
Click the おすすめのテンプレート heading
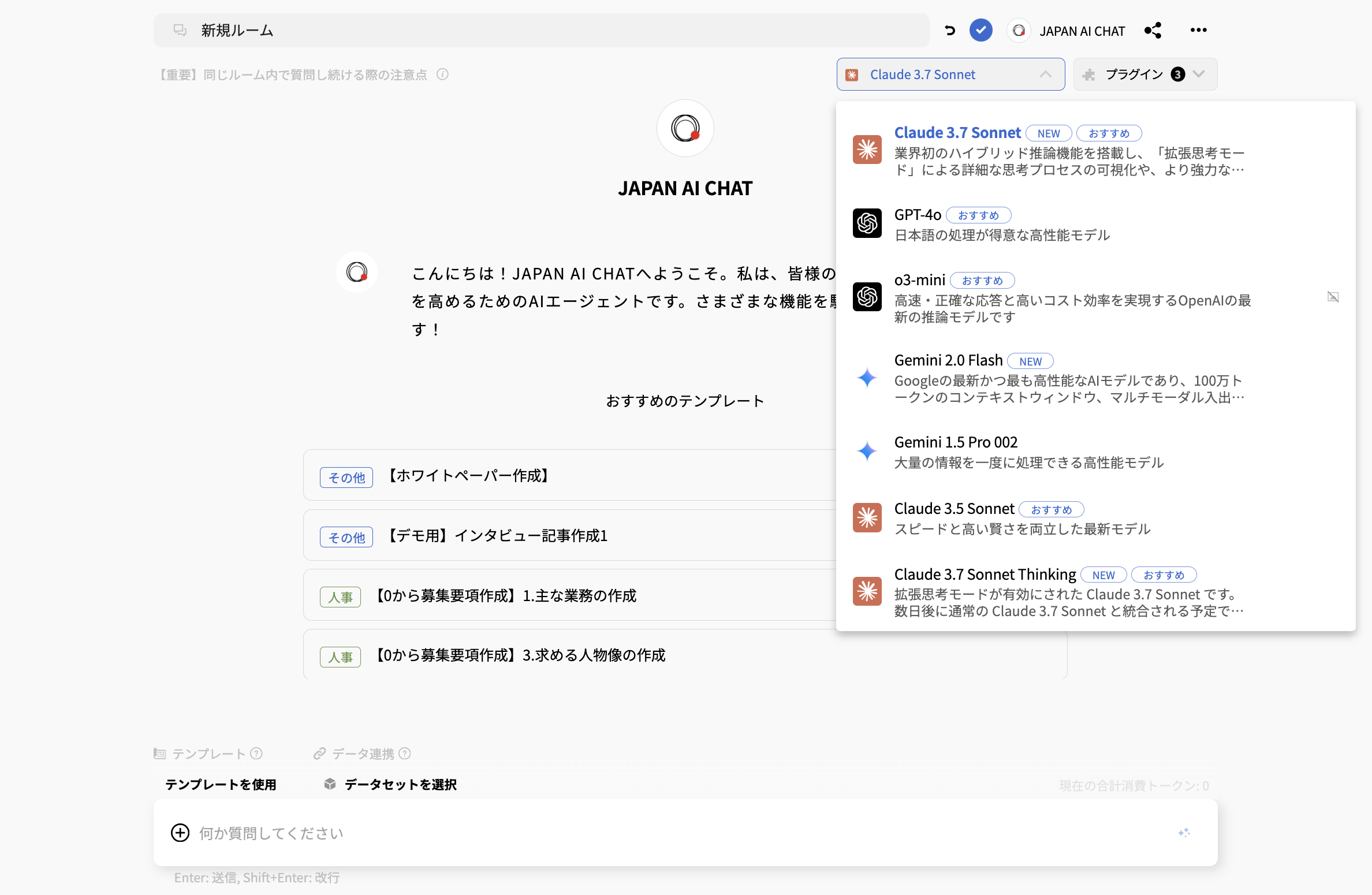pyautogui.click(x=685, y=401)
